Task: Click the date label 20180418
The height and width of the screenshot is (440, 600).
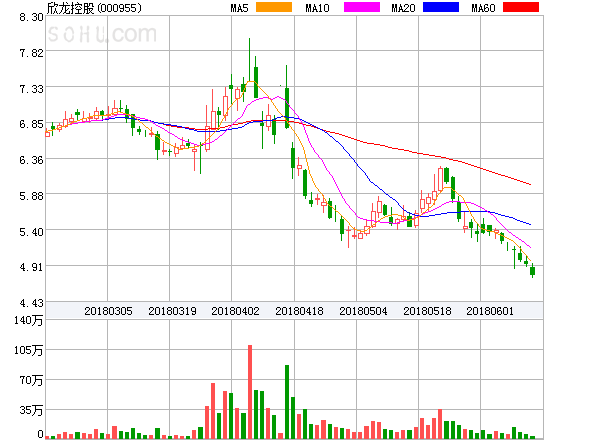Action: [x=299, y=311]
